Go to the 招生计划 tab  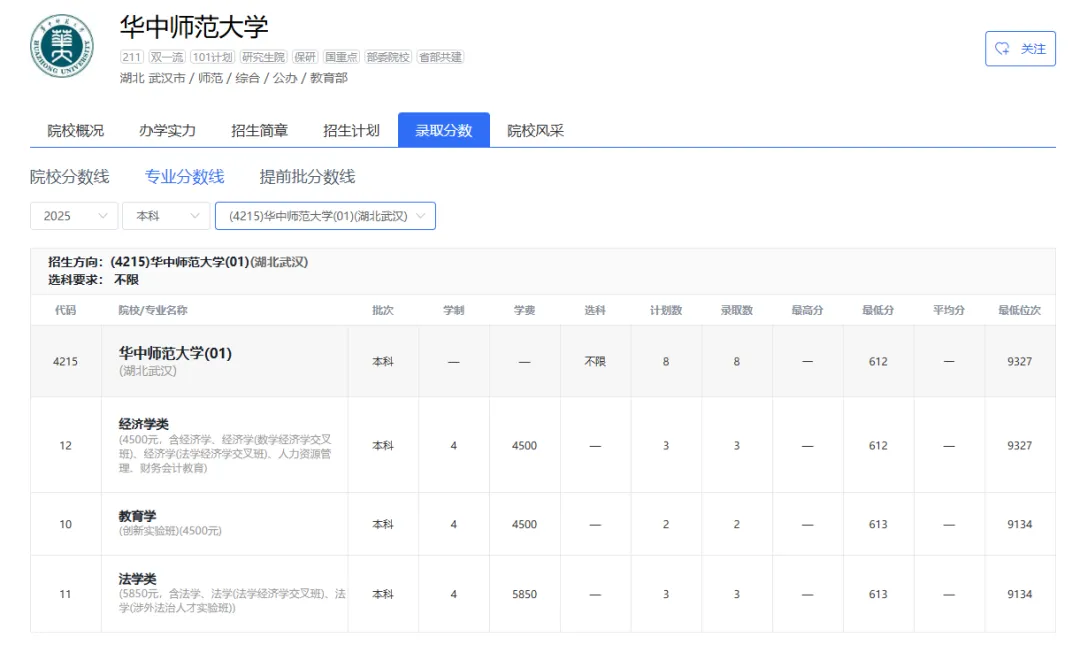coord(351,130)
